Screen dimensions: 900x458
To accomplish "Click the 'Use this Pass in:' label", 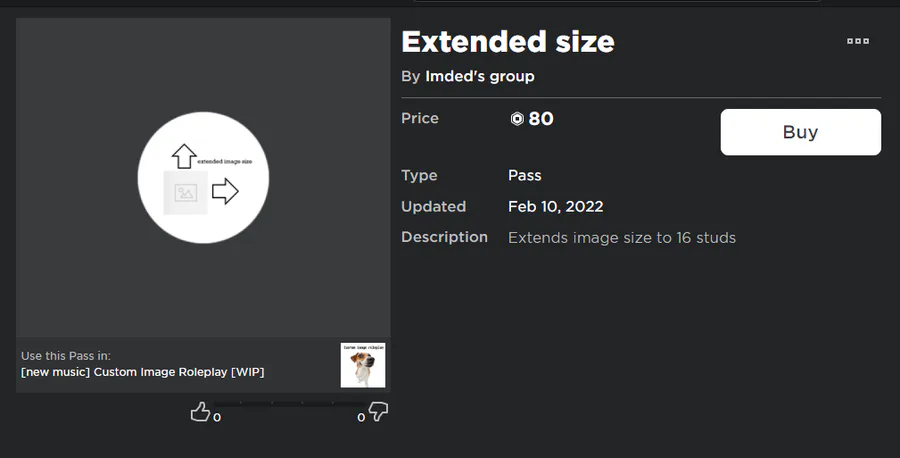I will [x=66, y=356].
